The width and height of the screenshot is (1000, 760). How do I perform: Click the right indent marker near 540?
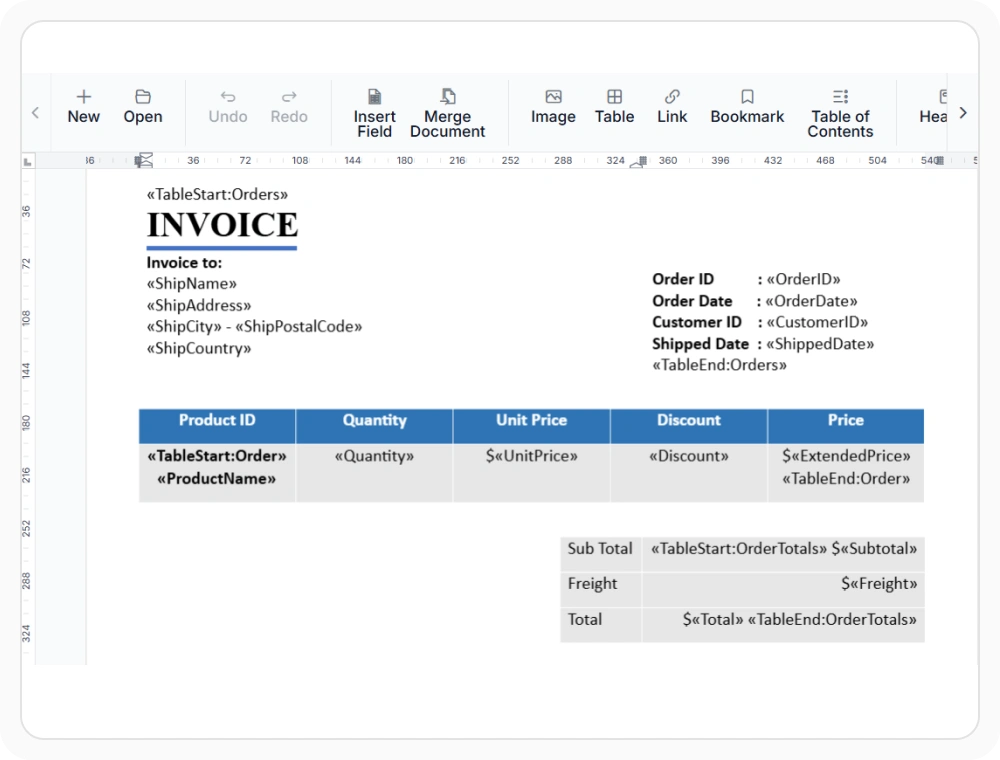click(x=939, y=161)
